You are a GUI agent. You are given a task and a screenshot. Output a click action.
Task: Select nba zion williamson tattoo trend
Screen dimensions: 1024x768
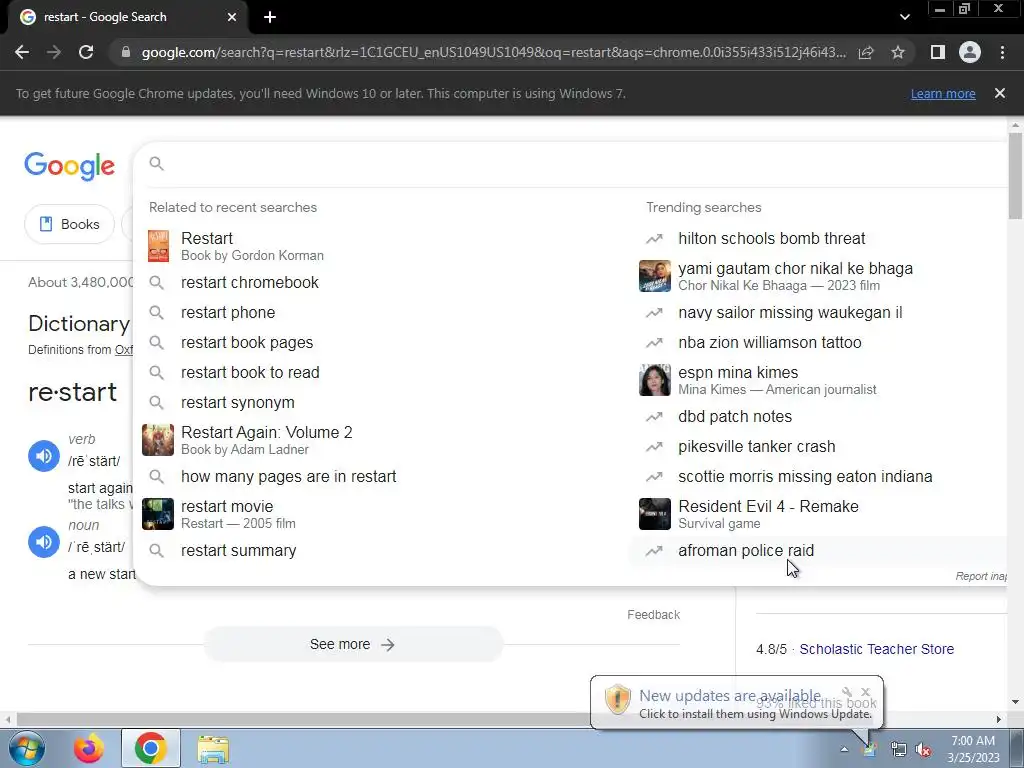click(x=820, y=342)
